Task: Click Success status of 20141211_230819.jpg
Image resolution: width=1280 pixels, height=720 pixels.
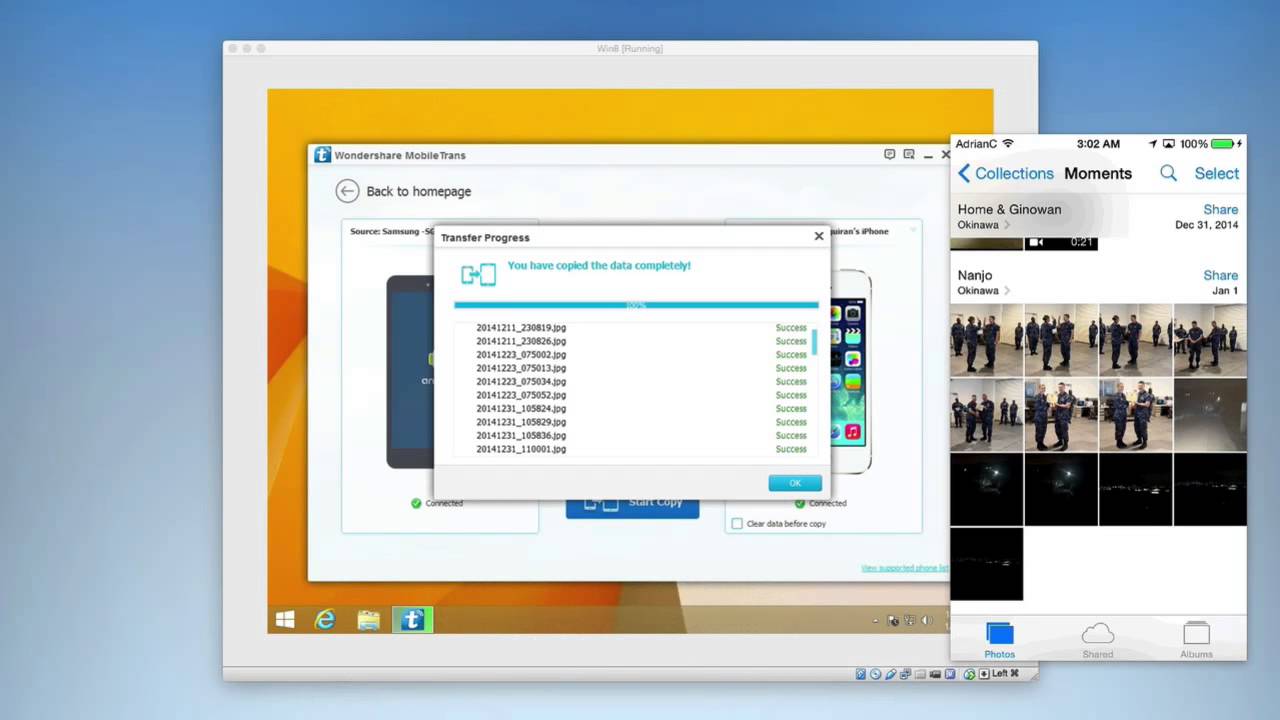Action: coord(791,328)
